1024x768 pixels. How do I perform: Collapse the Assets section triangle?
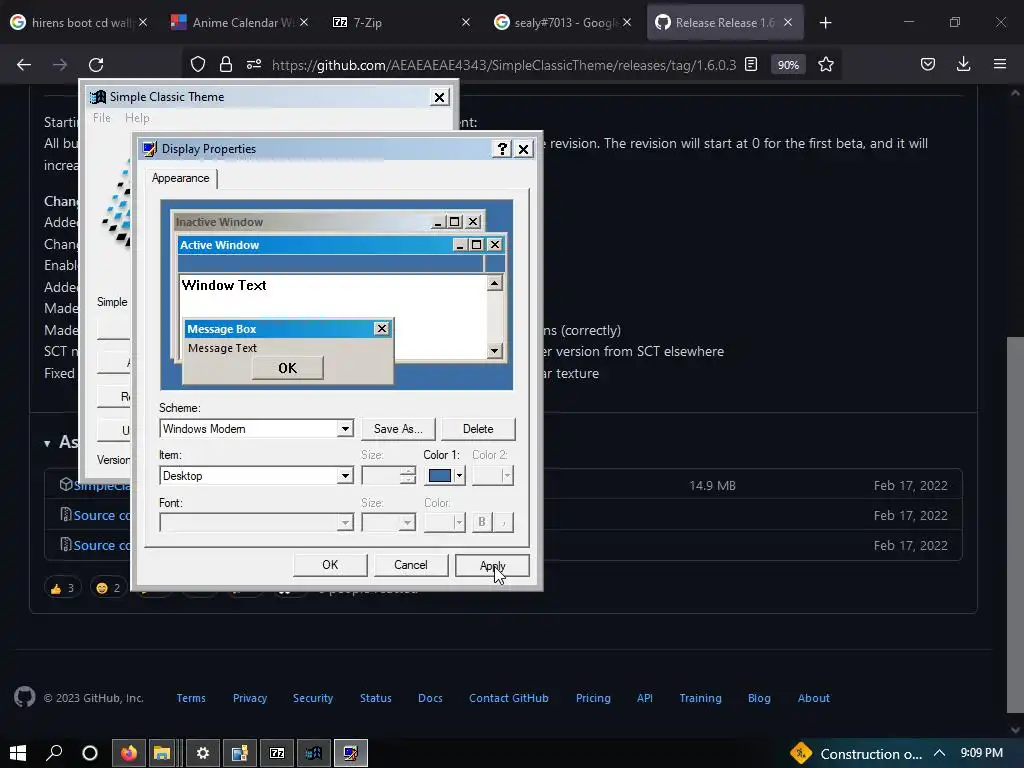(47, 443)
